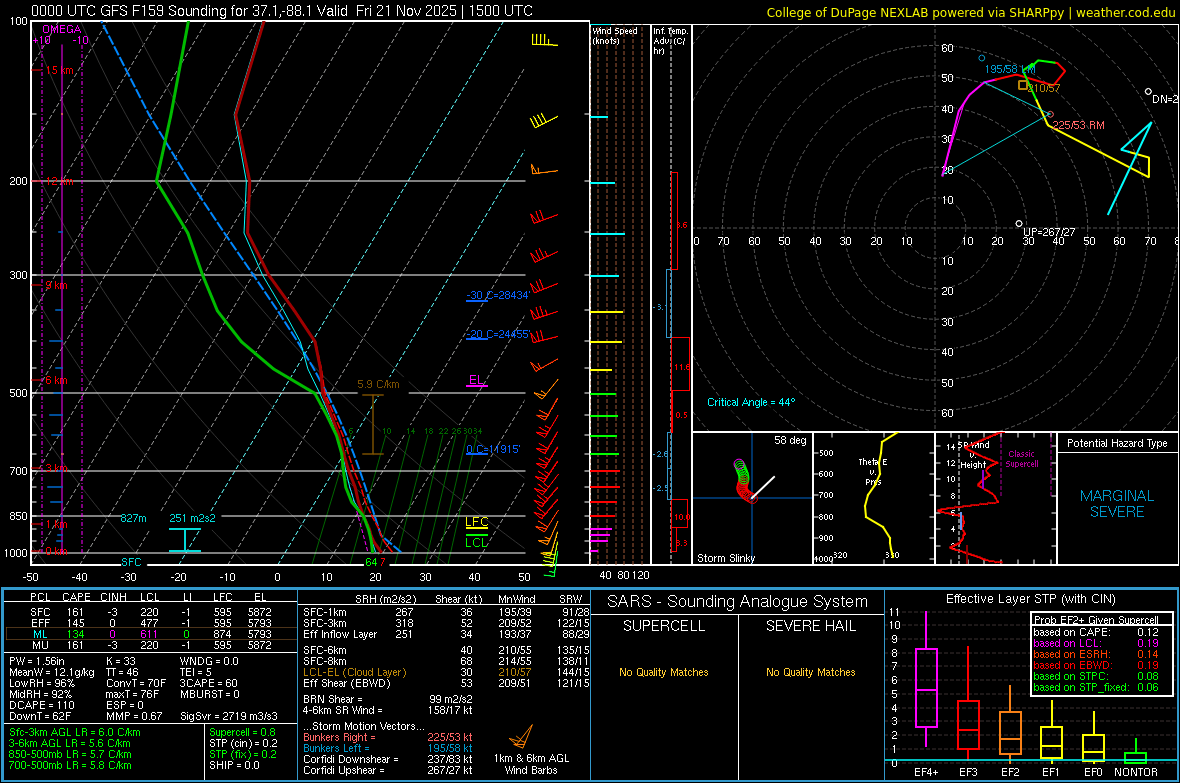This screenshot has height=783, width=1180.
Task: Select the Eff Inflow Layer row
Action: (446, 634)
